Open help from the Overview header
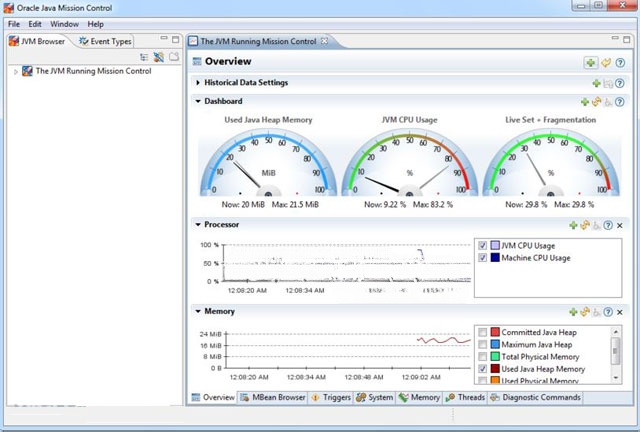 [620, 63]
